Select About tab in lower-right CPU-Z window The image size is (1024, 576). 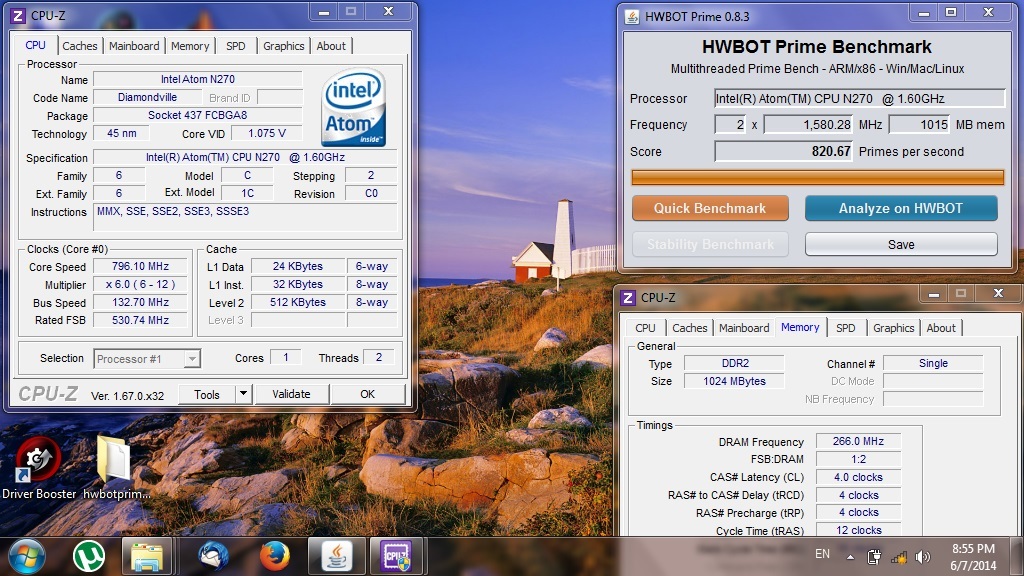pos(940,328)
